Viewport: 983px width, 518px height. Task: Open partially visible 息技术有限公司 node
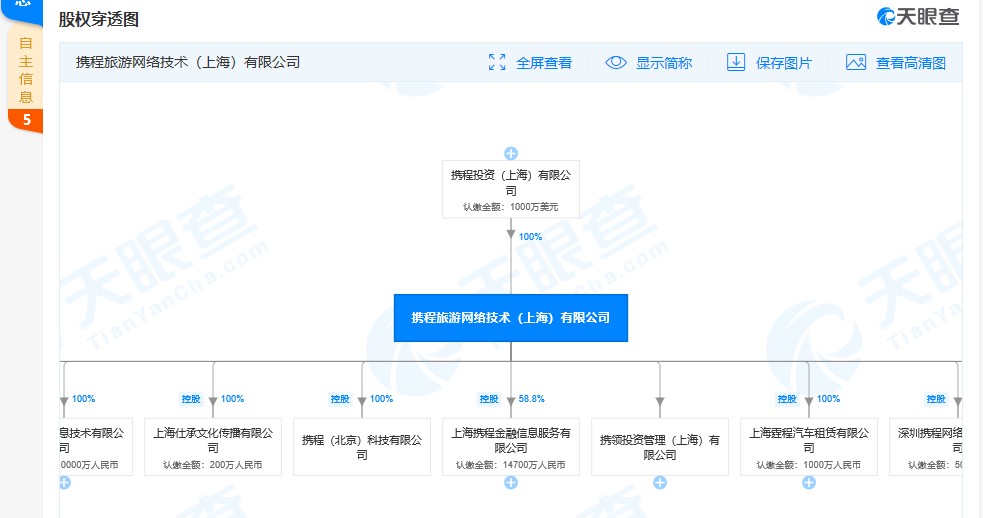tap(96, 447)
